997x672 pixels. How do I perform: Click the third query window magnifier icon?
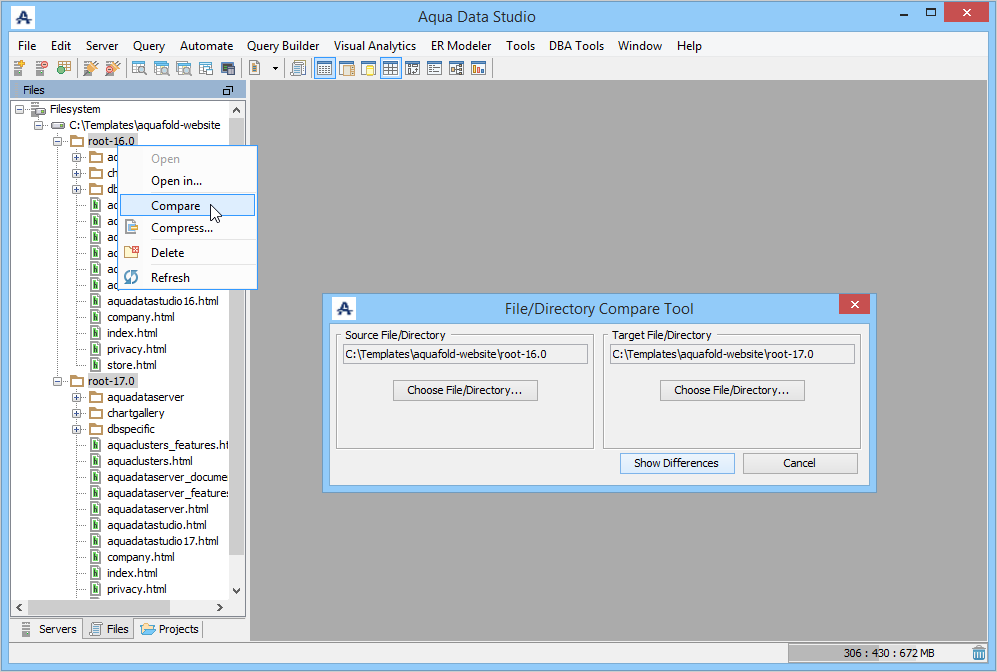tap(184, 68)
